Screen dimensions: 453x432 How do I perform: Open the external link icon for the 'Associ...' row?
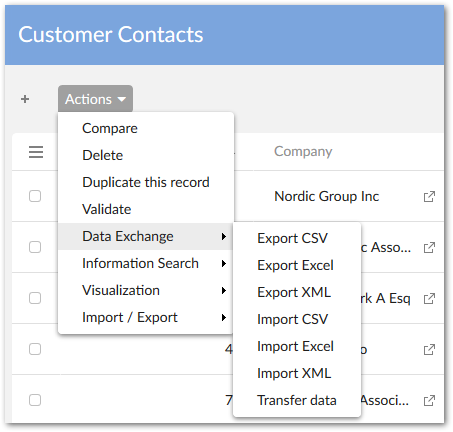coord(429,401)
